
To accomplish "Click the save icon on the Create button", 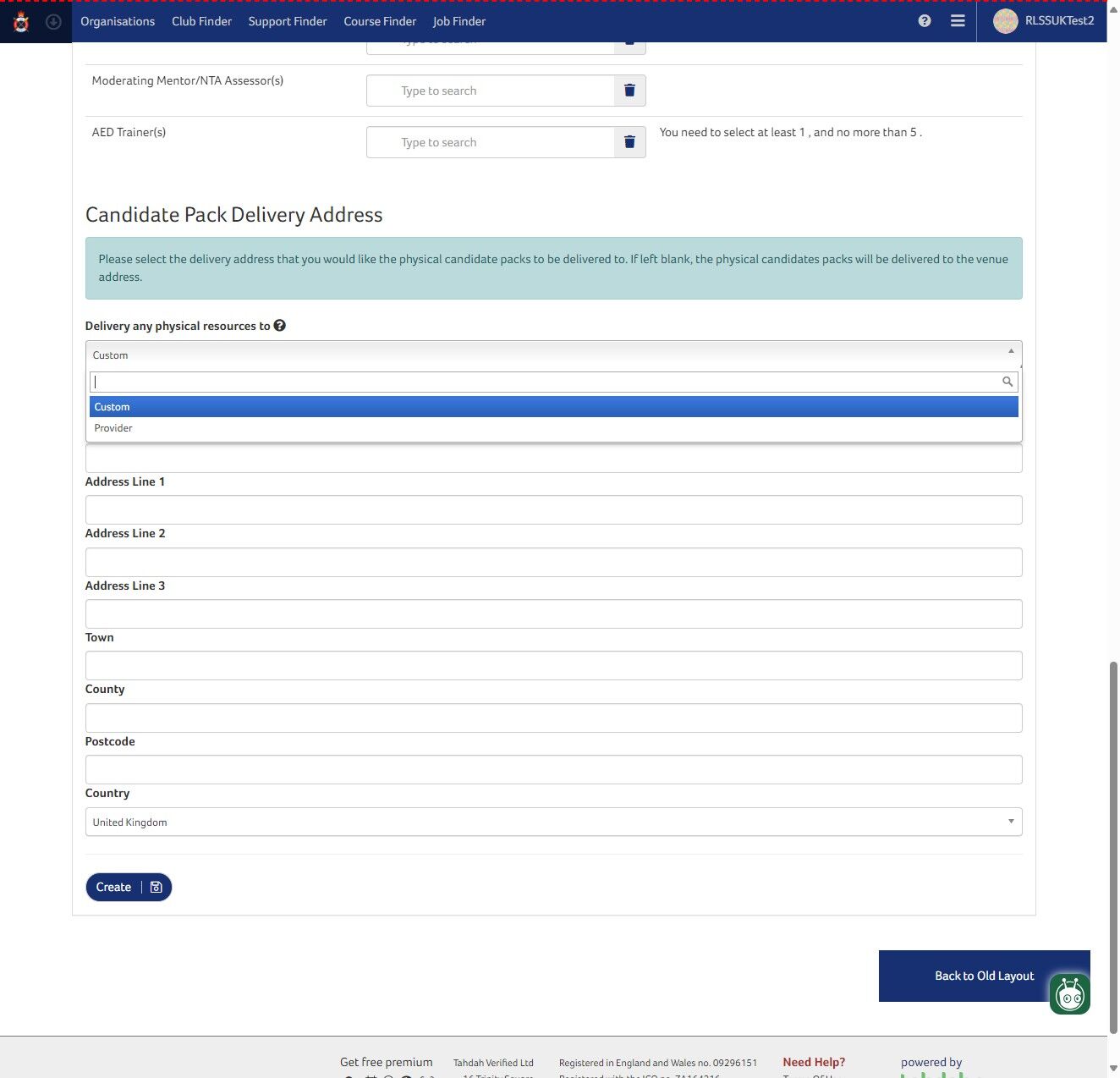I will coord(156,887).
